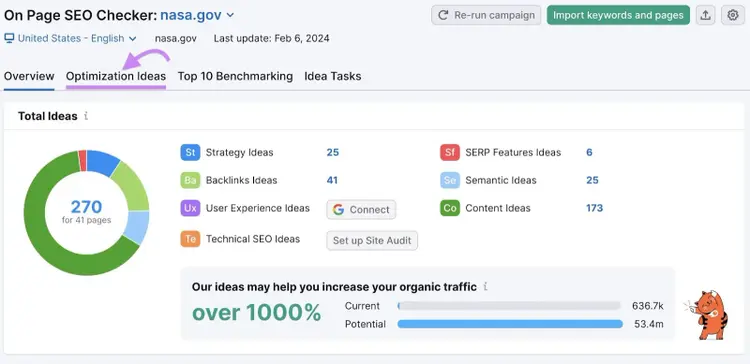The width and height of the screenshot is (750, 364).
Task: Click the desktop monitor device icon
Action: pyautogui.click(x=9, y=38)
